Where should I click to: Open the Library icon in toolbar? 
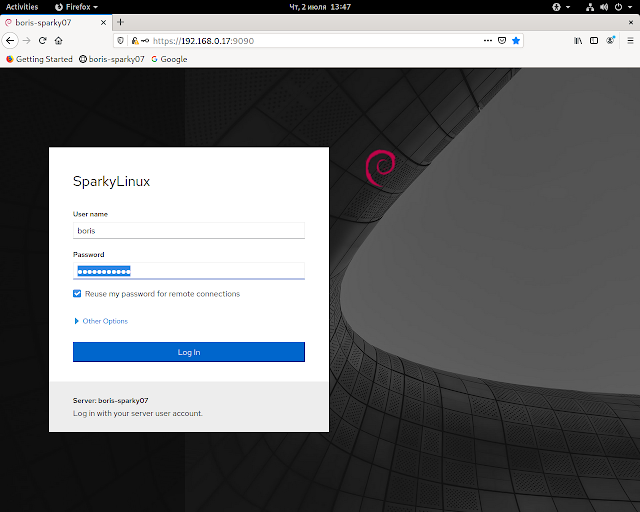click(x=578, y=40)
